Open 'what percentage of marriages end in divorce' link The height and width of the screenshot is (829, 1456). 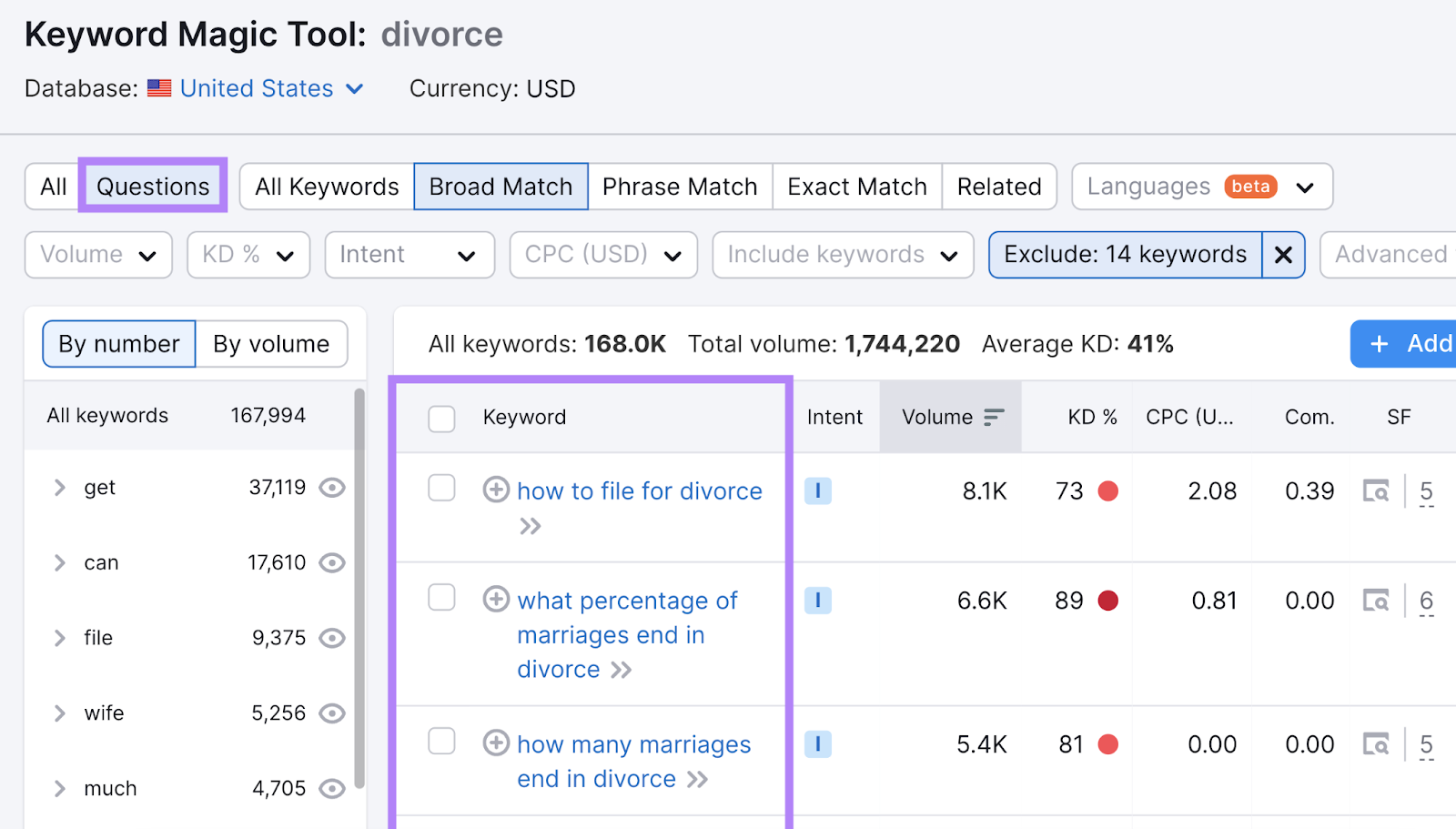(x=628, y=635)
